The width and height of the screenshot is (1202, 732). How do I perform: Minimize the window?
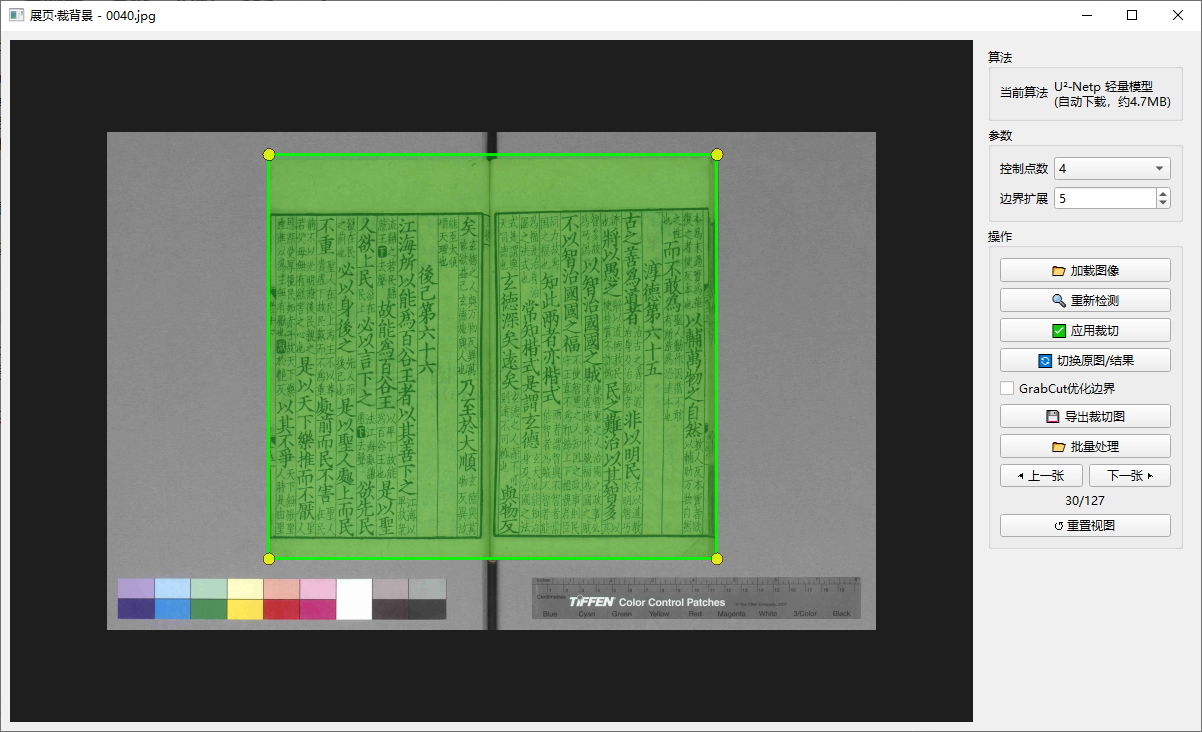coord(1086,15)
